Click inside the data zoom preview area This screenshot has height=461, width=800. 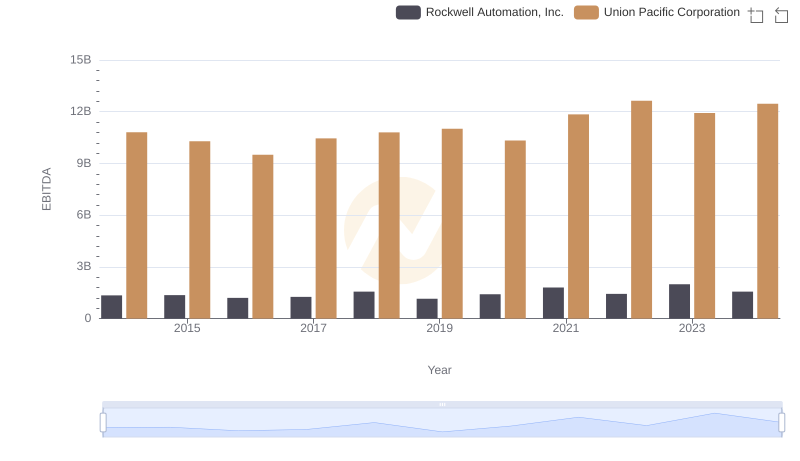tap(442, 423)
